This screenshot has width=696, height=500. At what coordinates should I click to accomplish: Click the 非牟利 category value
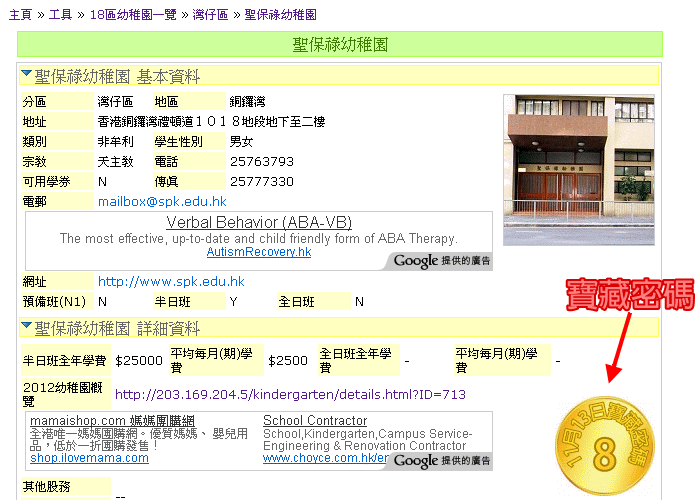pyautogui.click(x=115, y=142)
